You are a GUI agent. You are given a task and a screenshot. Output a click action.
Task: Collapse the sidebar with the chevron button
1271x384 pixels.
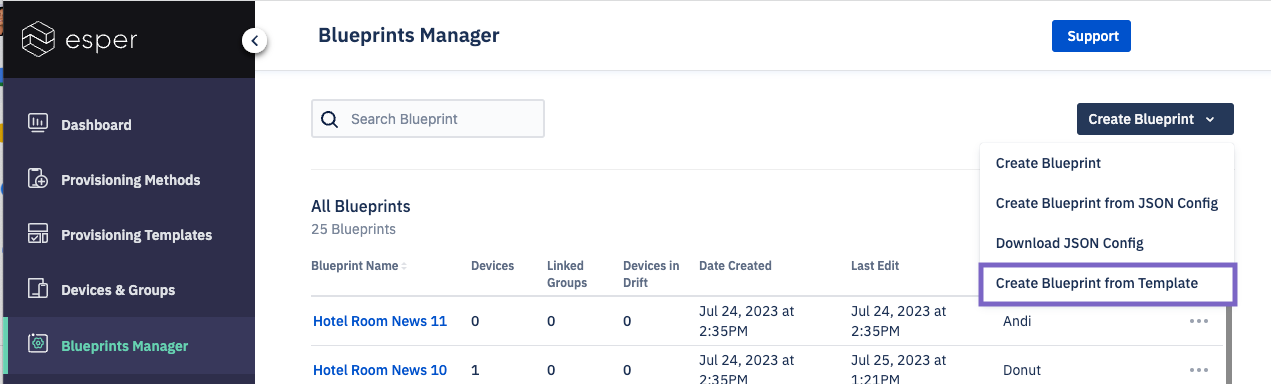[254, 41]
